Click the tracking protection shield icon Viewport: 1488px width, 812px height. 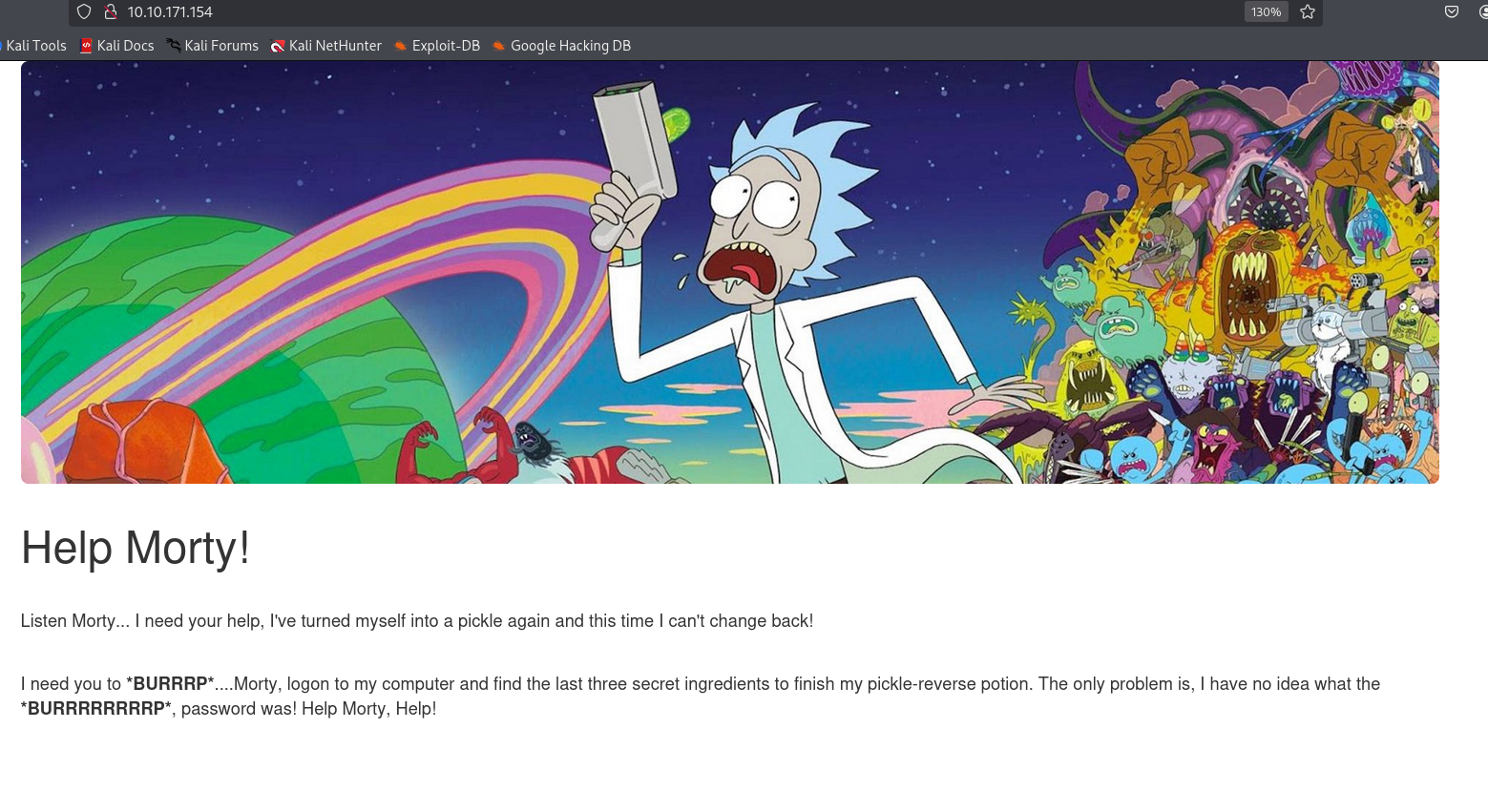tap(84, 12)
